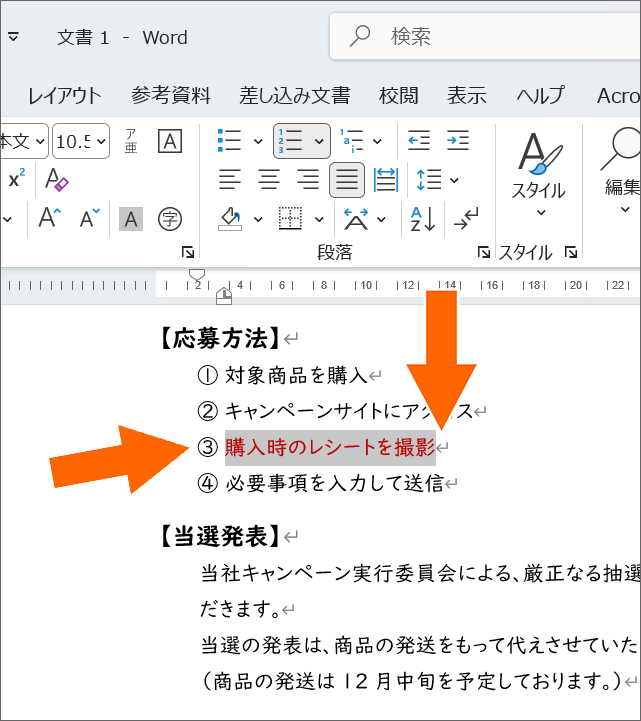Toggle the numbered list button
Screen dimensions: 641x721
coord(290,141)
